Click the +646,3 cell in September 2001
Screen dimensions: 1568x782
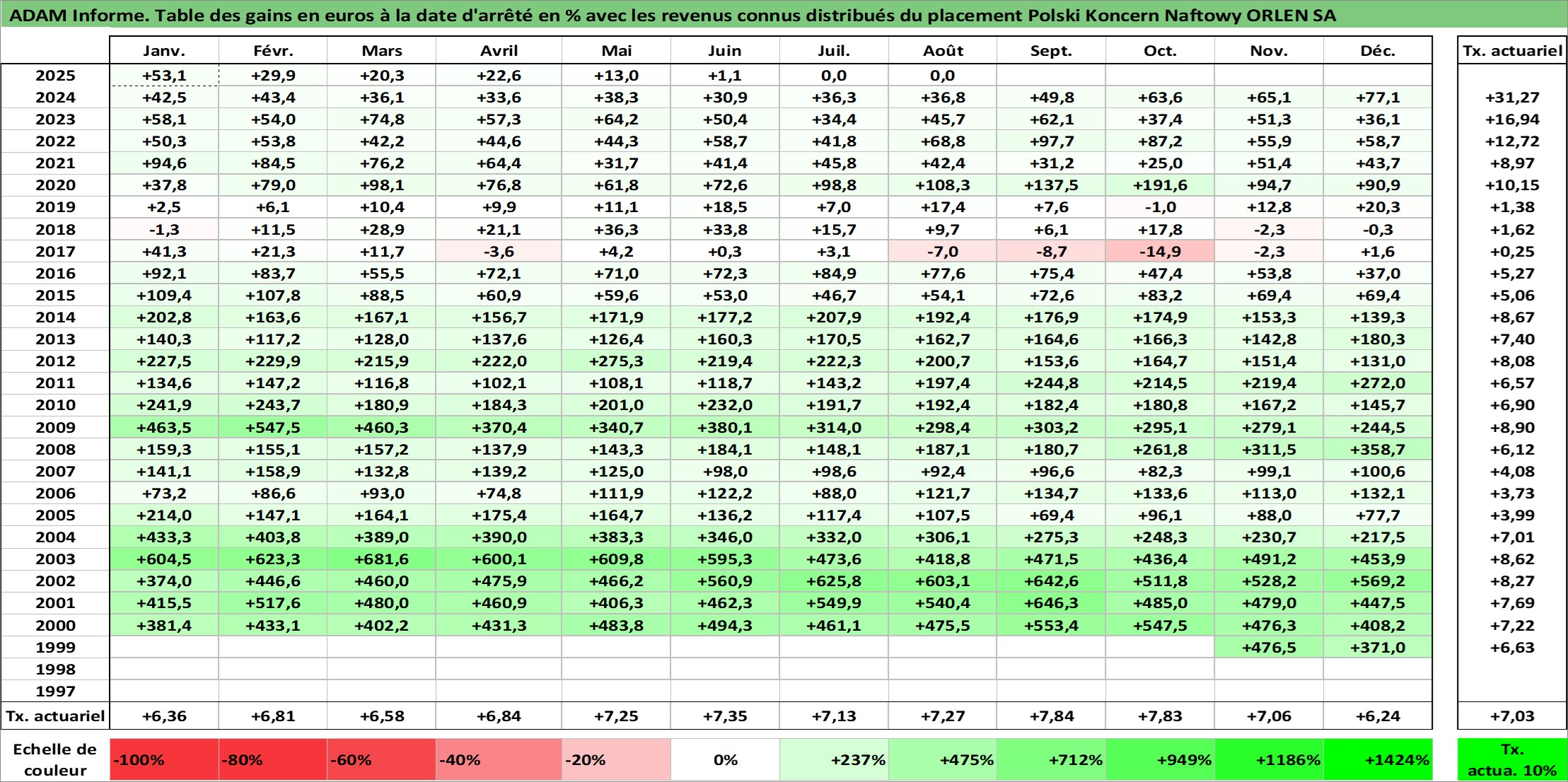[1051, 603]
